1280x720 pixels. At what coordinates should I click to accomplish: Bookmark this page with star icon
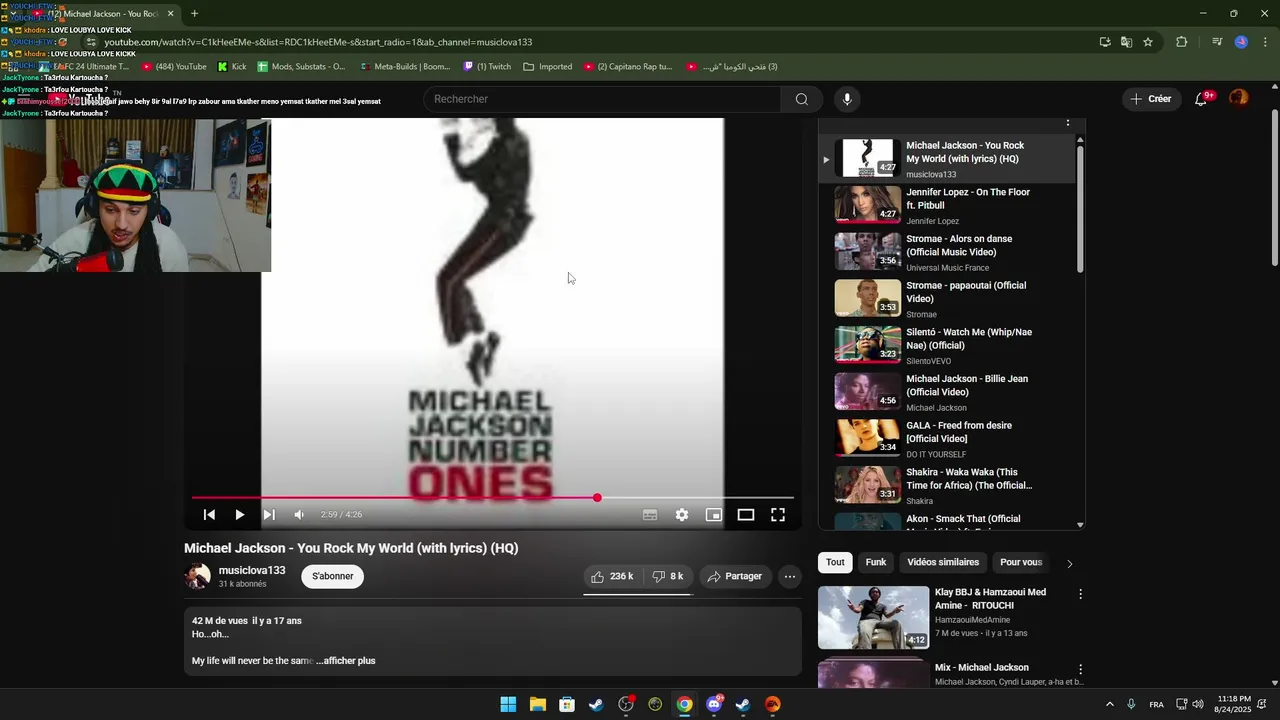tap(1148, 42)
